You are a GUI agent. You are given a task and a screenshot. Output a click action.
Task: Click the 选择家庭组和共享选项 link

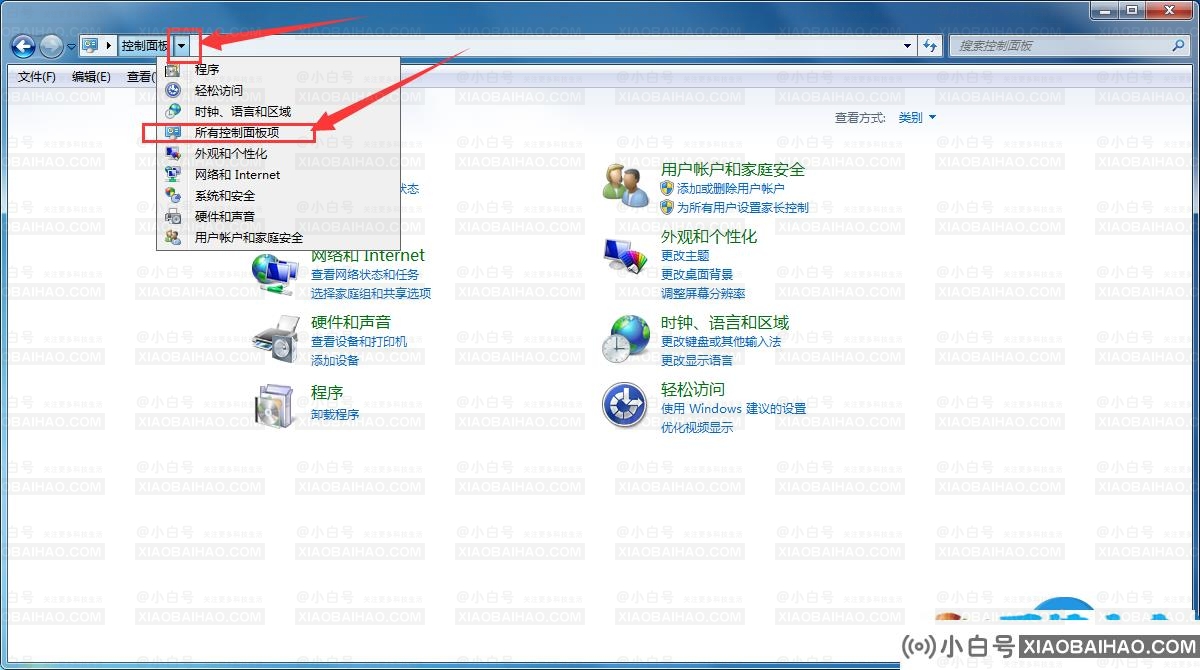371,294
